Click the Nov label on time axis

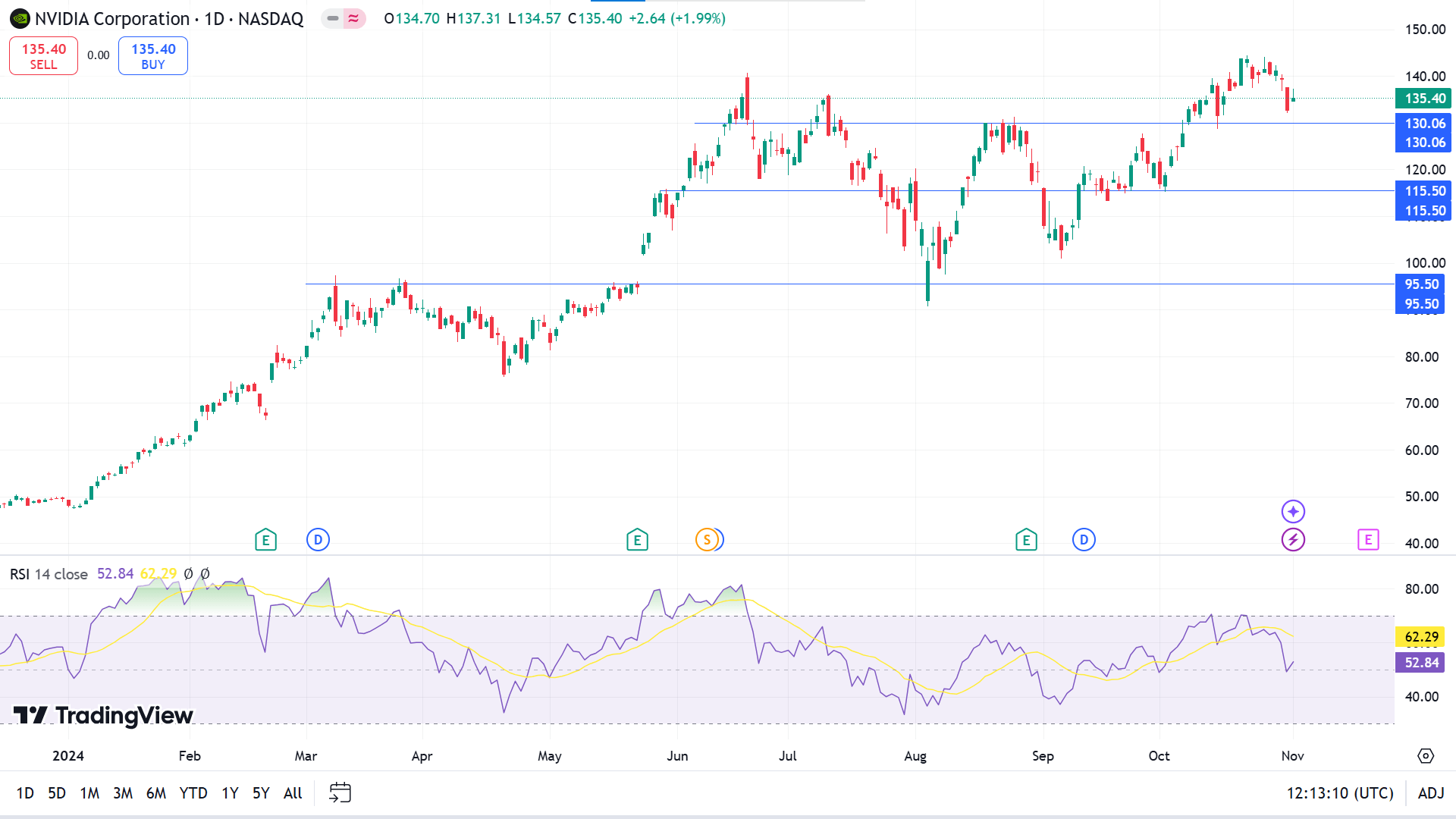pos(1293,756)
